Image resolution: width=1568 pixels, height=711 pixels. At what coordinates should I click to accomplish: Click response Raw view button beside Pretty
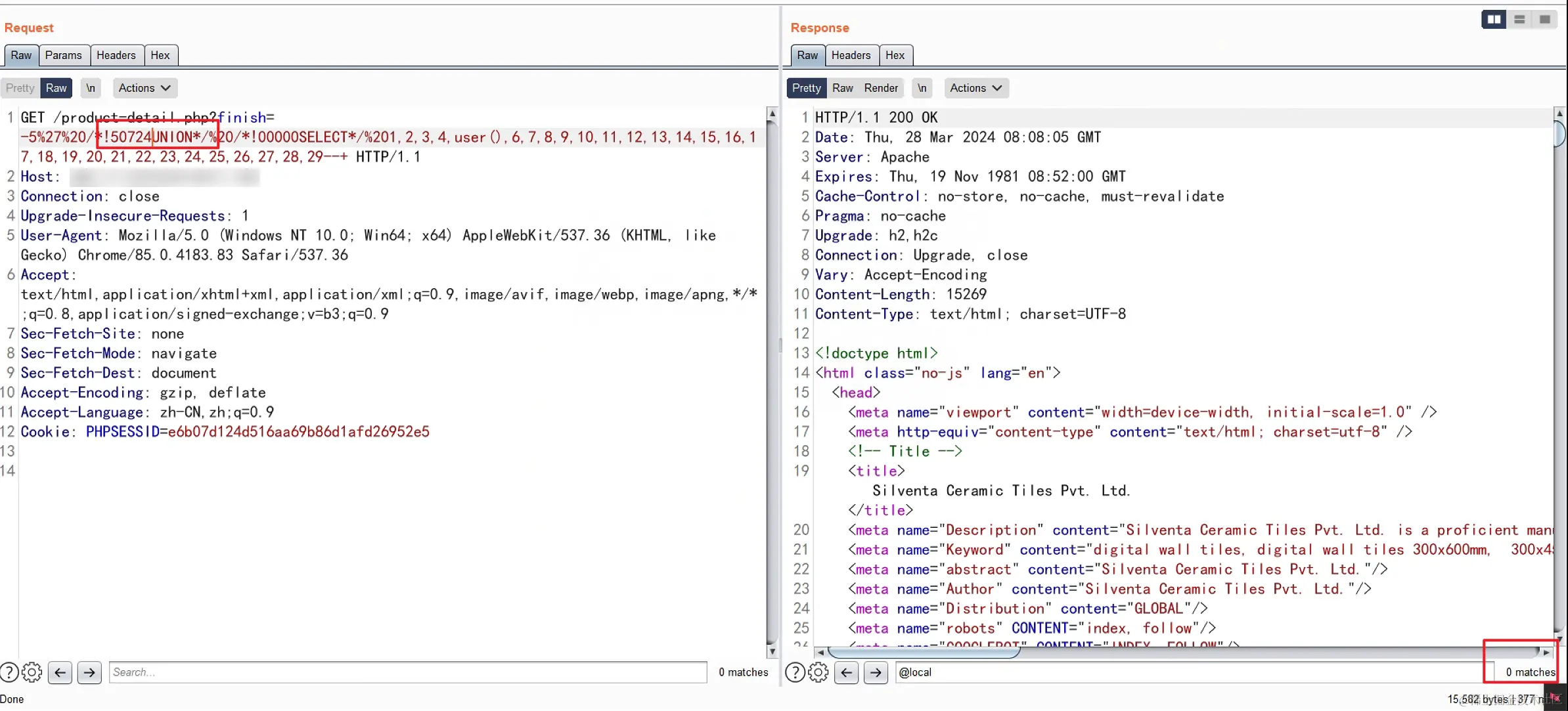tap(843, 88)
